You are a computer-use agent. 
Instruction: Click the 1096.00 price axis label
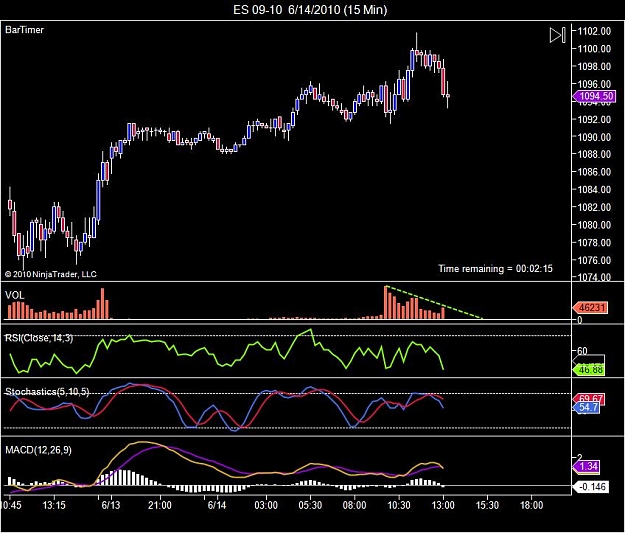pos(594,84)
